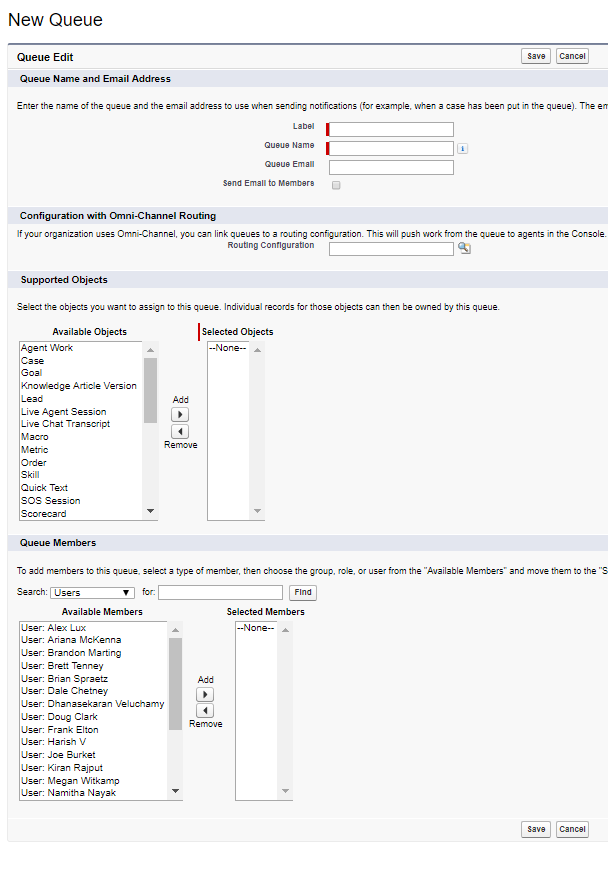The image size is (608, 885).
Task: Click Available Objects scroll up arrow
Action: (150, 350)
